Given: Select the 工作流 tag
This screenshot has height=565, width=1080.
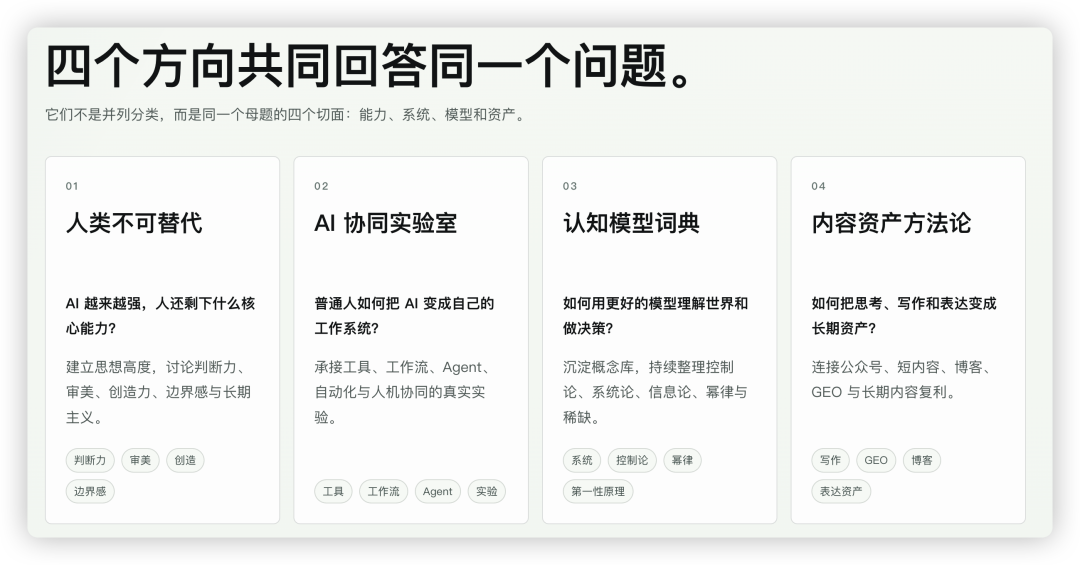Looking at the screenshot, I should 384,491.
